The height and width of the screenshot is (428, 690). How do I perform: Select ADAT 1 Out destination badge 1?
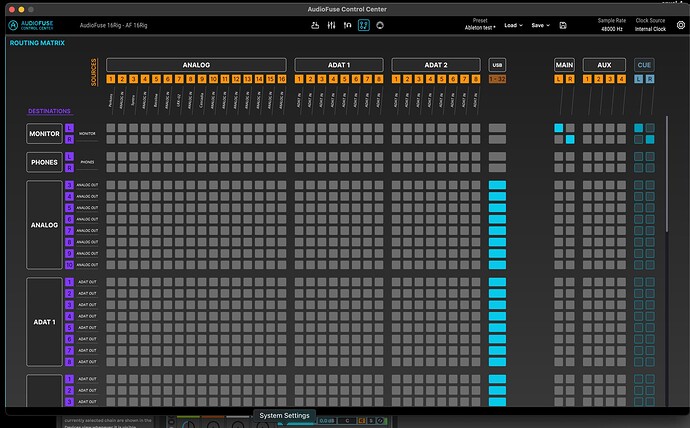point(69,282)
